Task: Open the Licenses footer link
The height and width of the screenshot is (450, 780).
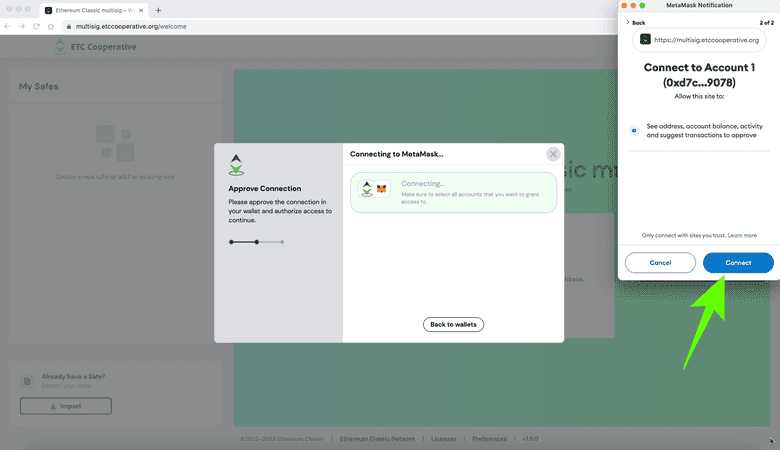Action: tap(443, 439)
